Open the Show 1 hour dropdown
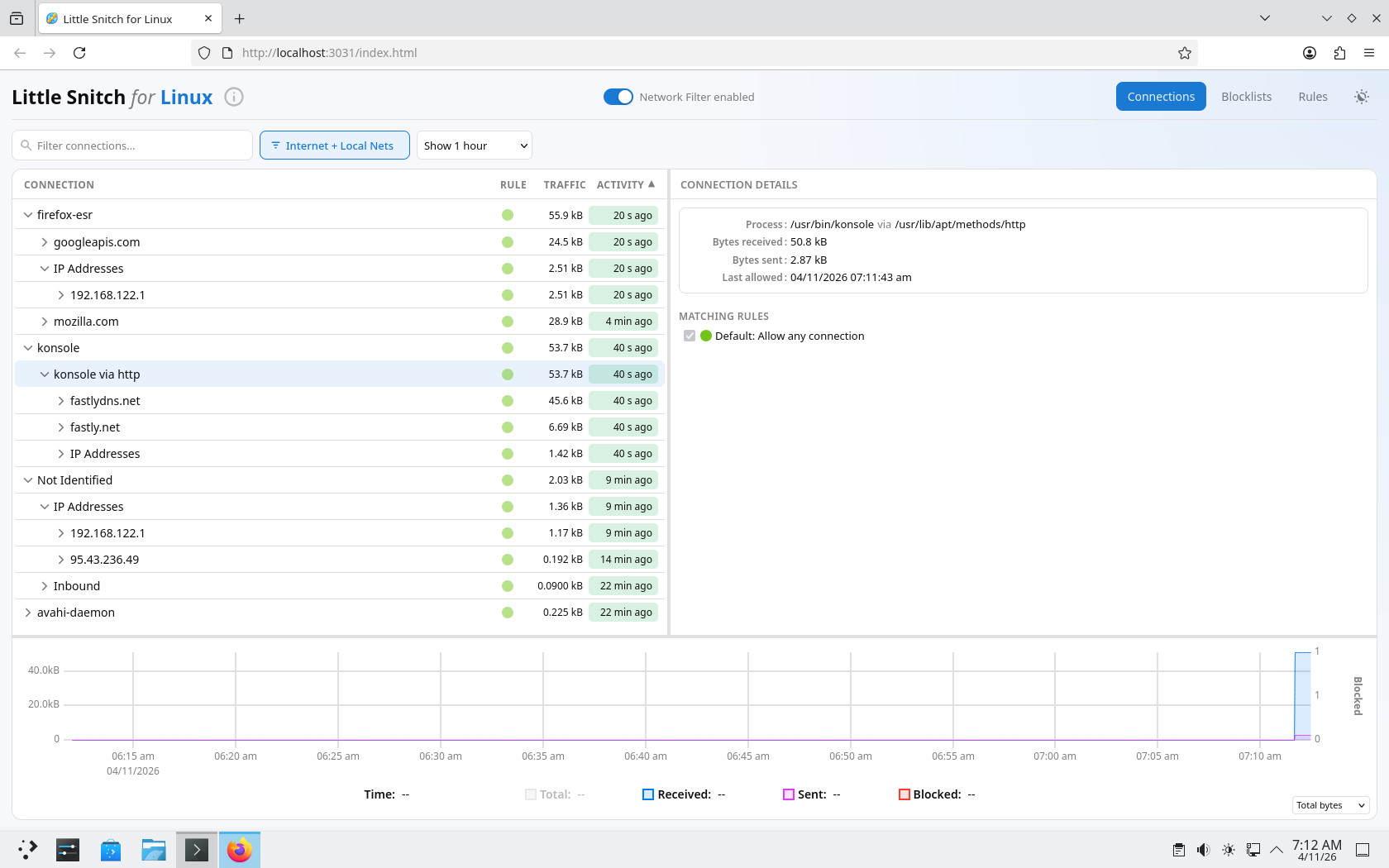Viewport: 1389px width, 868px height. tap(474, 145)
